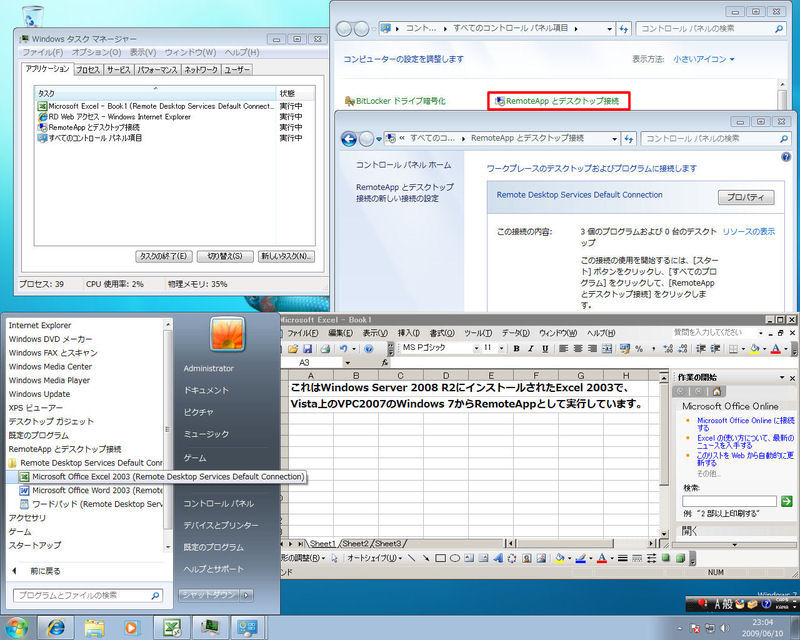This screenshot has width=800, height=640.
Task: Open the RemoteApp とデスクトップ接続 Control Panel link
Action: [x=558, y=101]
